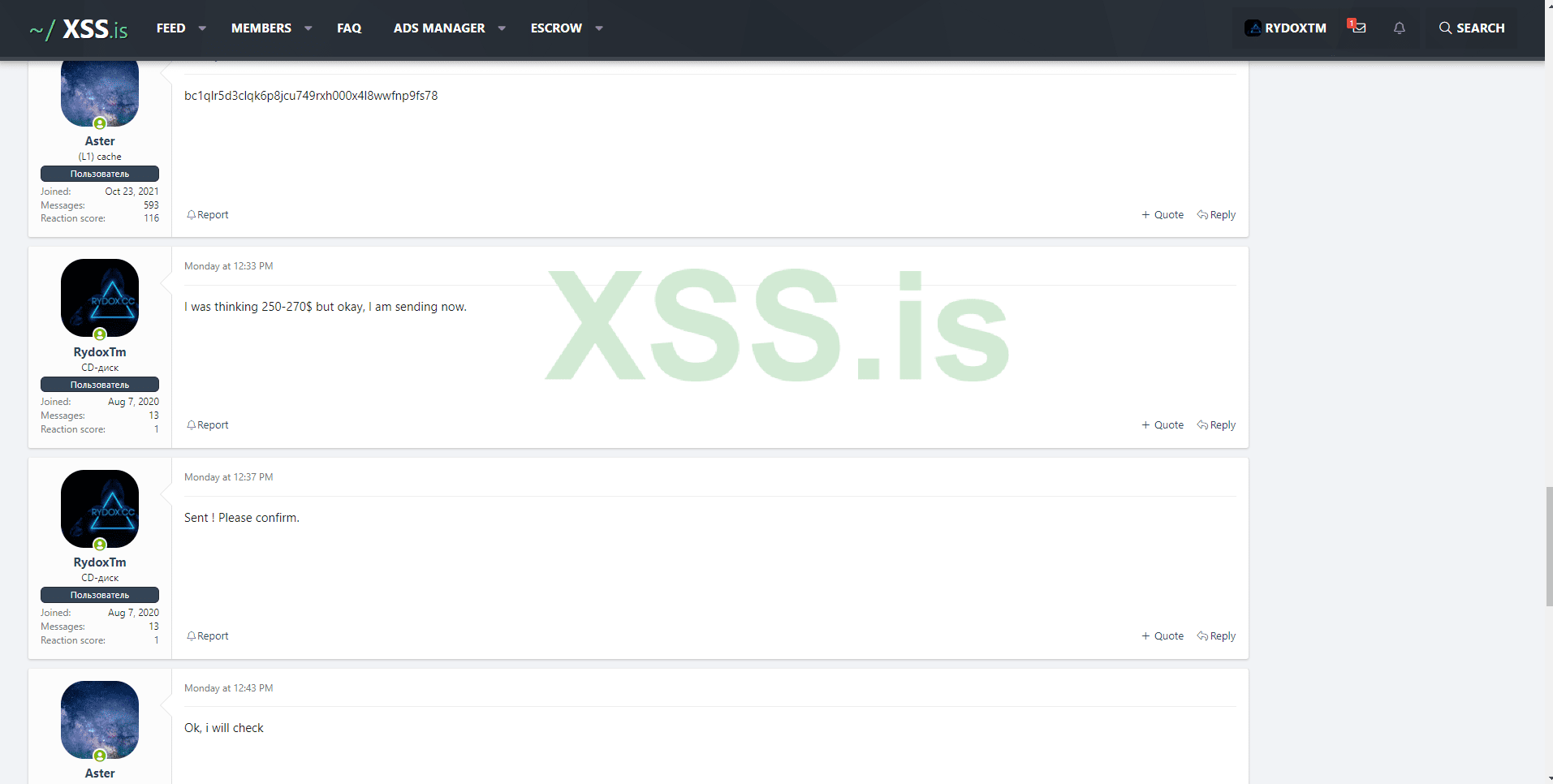Expand the dropdown arrow next to FEED

pos(202,28)
